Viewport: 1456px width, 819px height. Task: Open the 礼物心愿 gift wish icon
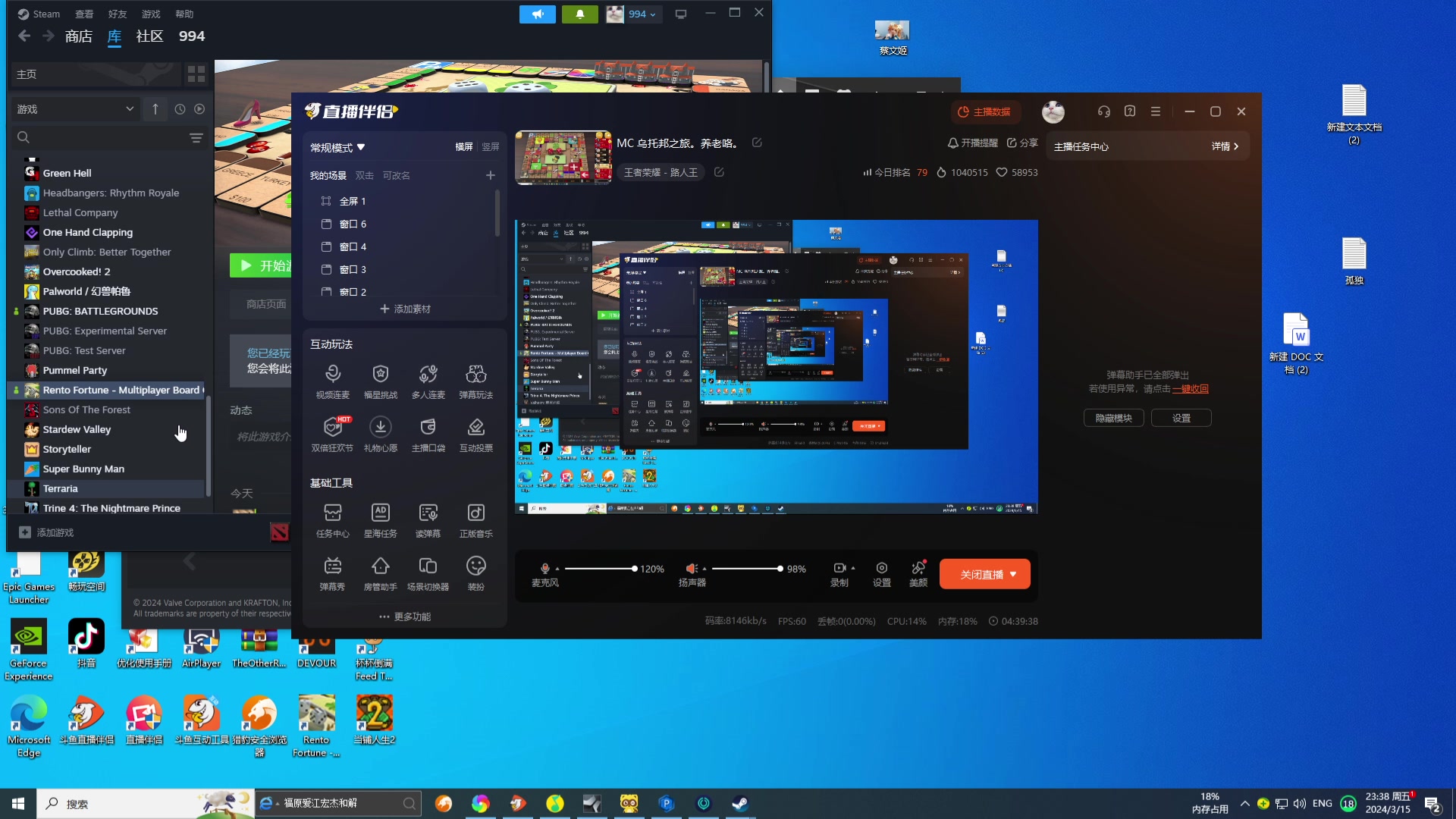[380, 428]
